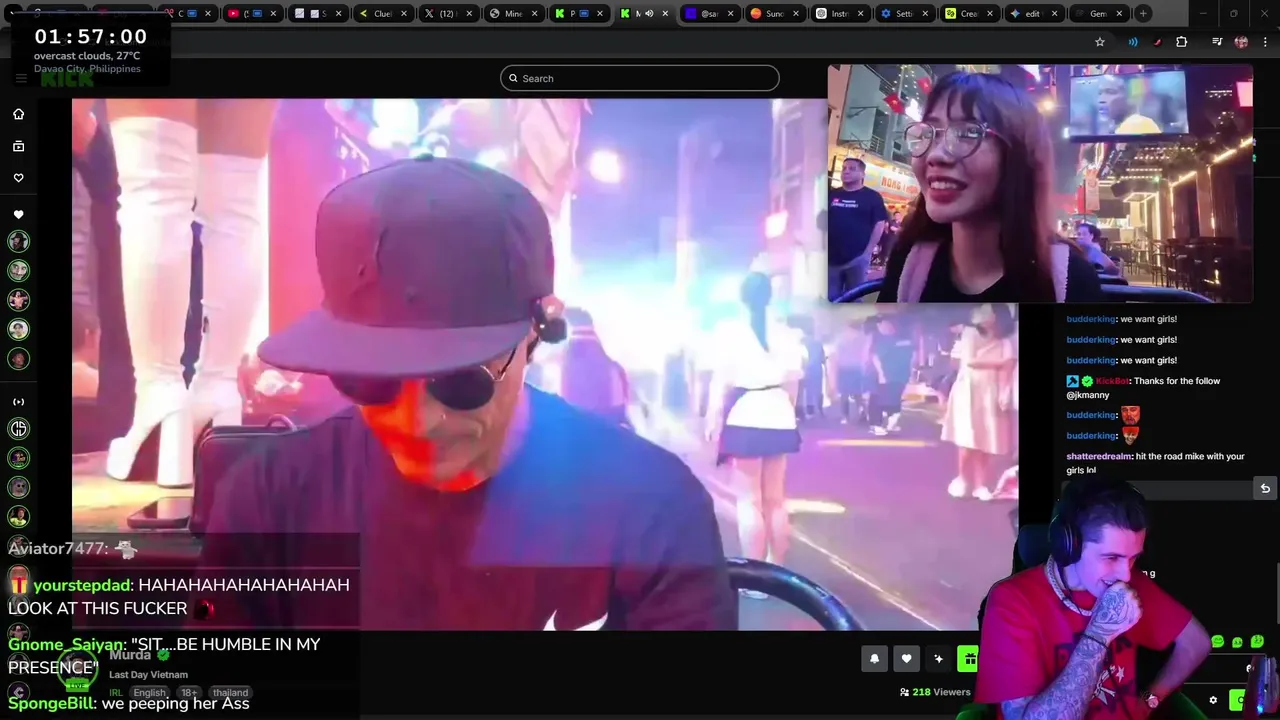1280x720 pixels.
Task: Click the IRL category link
Action: (116, 692)
